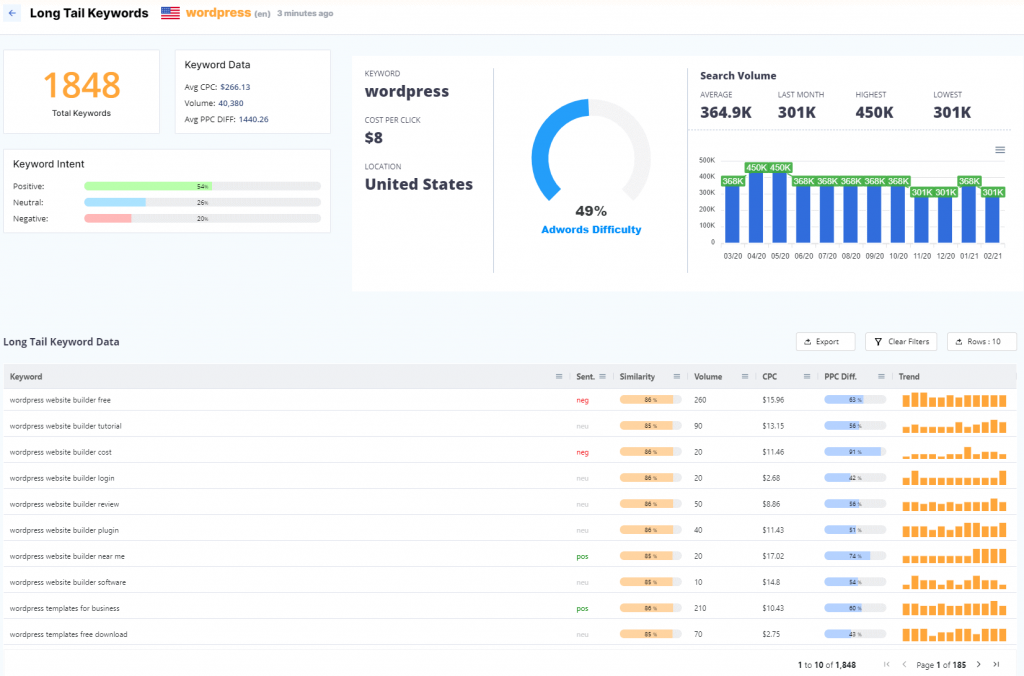Open the search volume chart hamburger menu

click(1000, 150)
